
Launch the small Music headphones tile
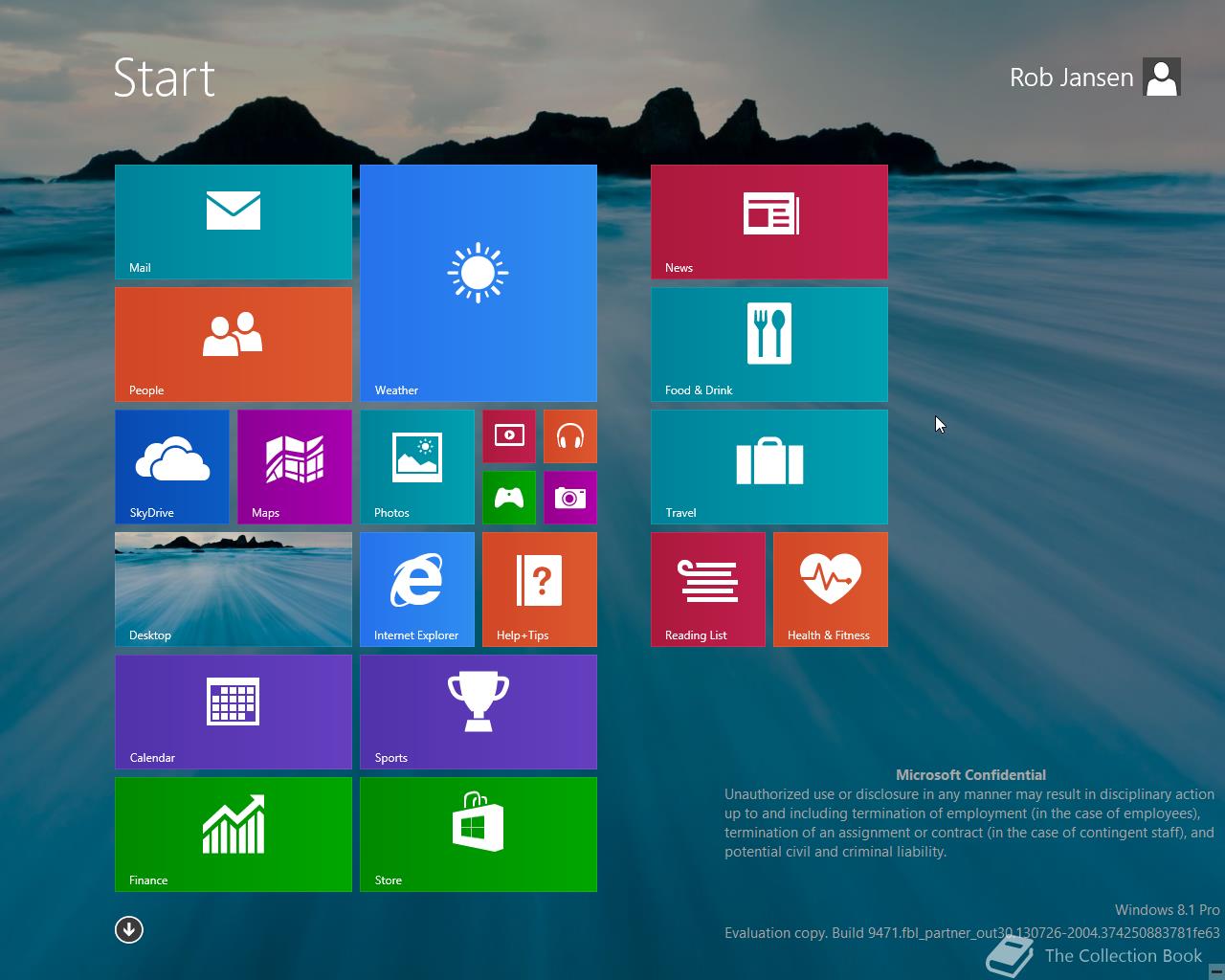pyautogui.click(x=570, y=436)
